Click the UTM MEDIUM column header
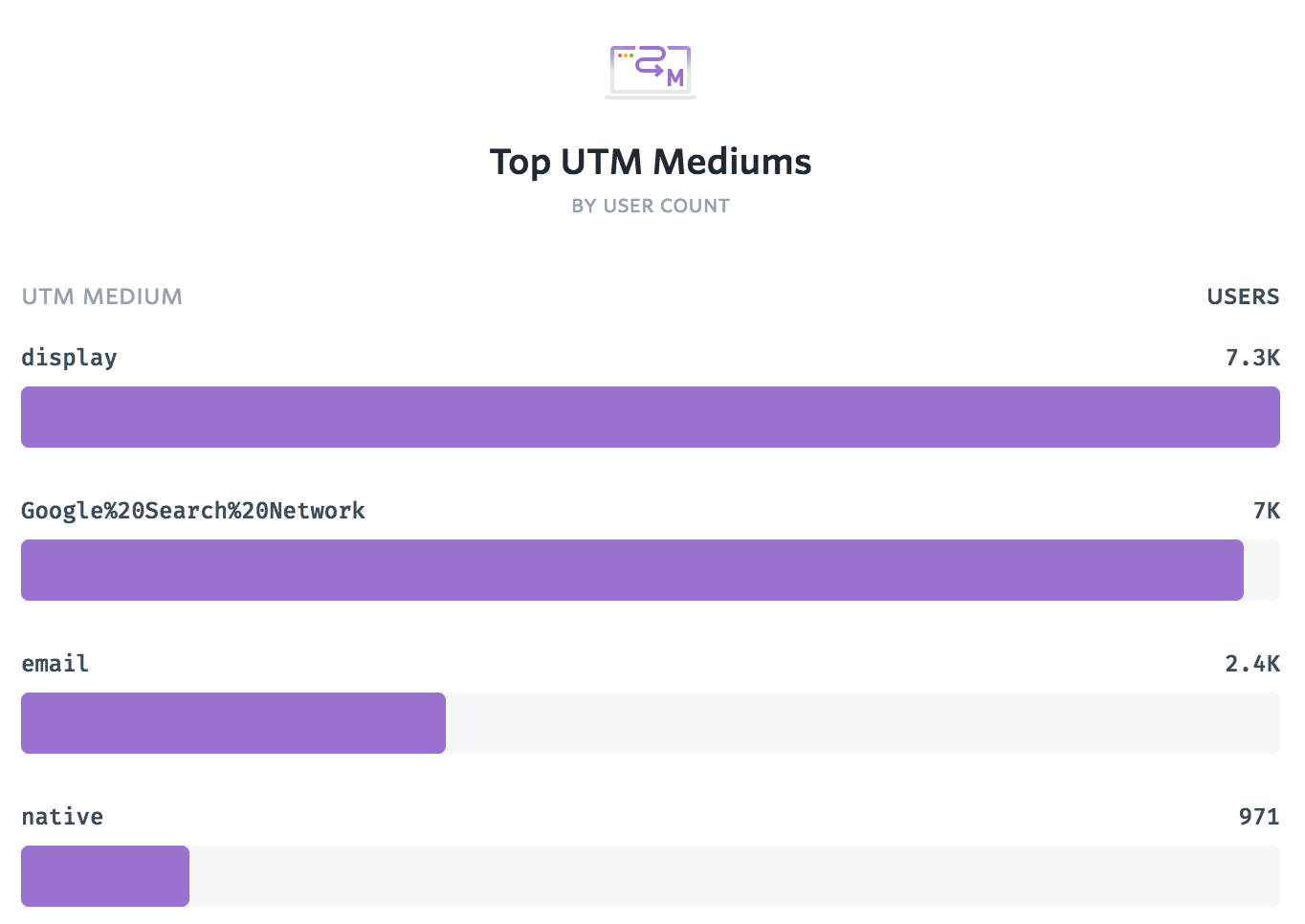The height and width of the screenshot is (924, 1305). click(x=101, y=297)
